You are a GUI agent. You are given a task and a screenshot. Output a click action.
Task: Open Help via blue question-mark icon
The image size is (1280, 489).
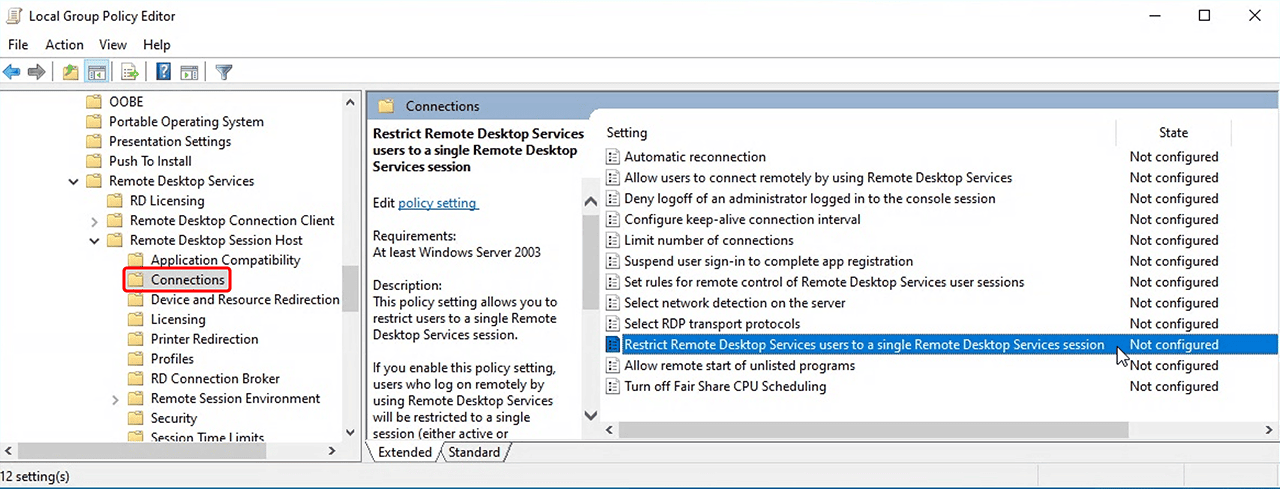tap(162, 72)
